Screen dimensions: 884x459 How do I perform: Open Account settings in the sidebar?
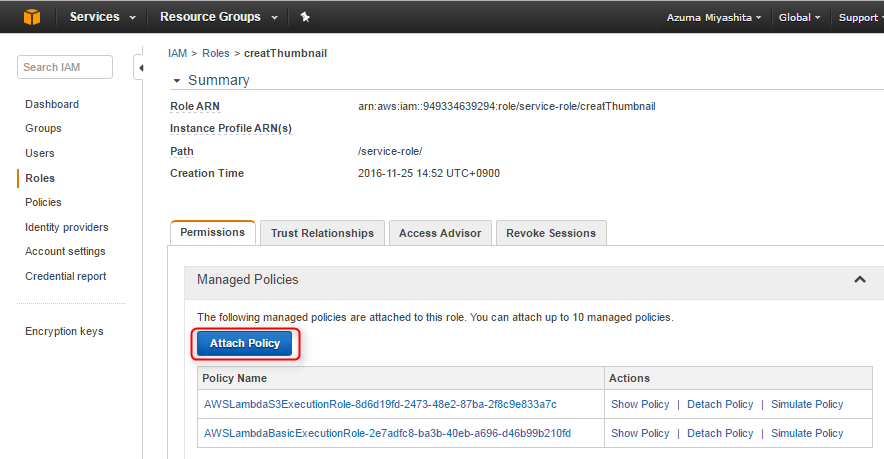(65, 251)
